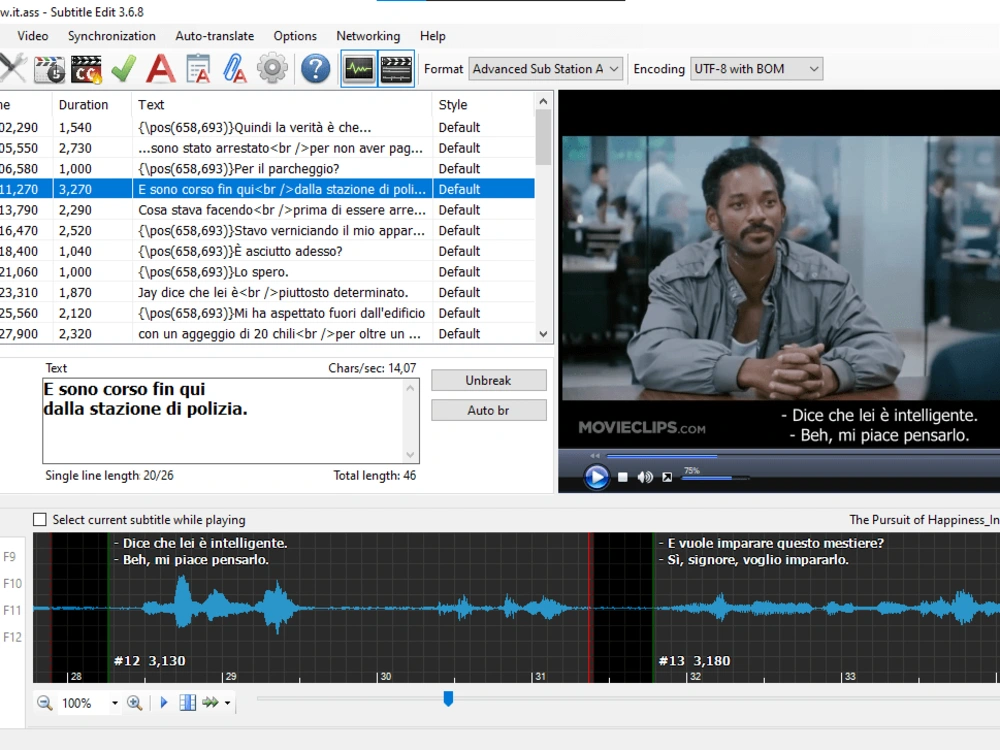Select row 'Quindi la verità è che...'
This screenshot has width=1000, height=750.
[267, 128]
